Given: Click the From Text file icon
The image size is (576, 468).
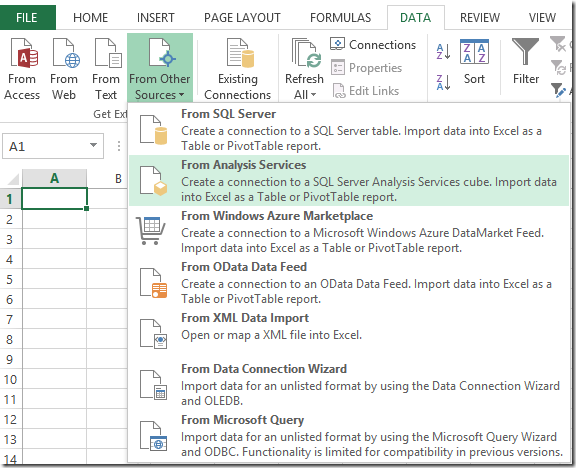Looking at the screenshot, I should 108,53.
